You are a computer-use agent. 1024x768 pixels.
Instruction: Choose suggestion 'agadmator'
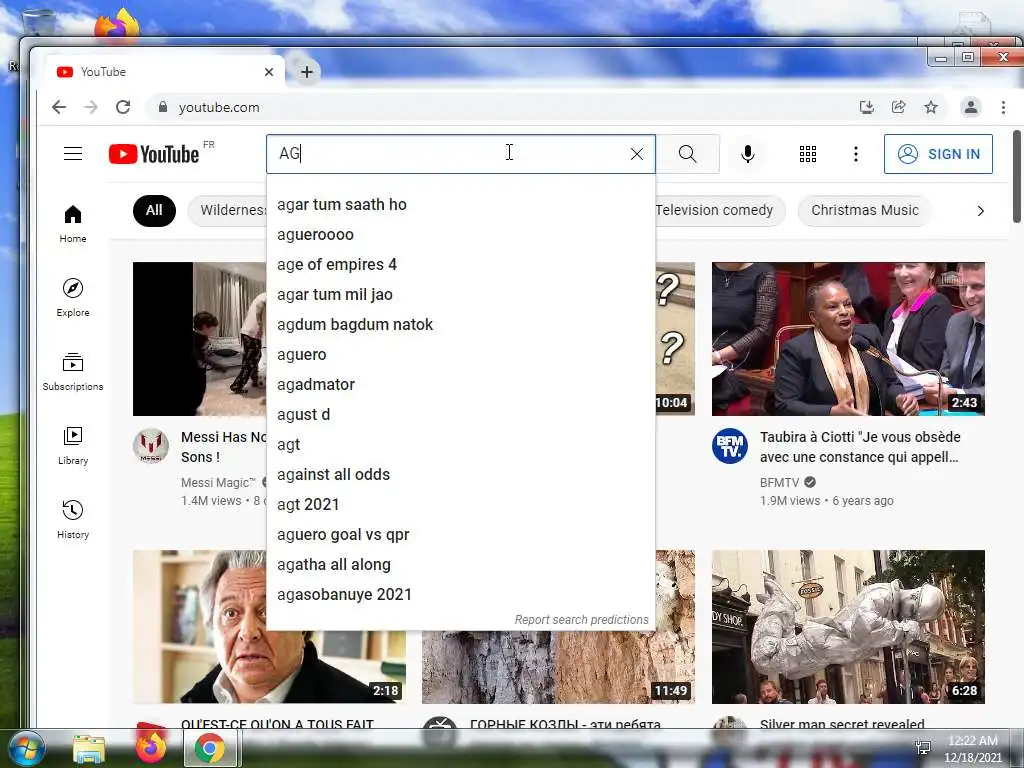[460, 385]
